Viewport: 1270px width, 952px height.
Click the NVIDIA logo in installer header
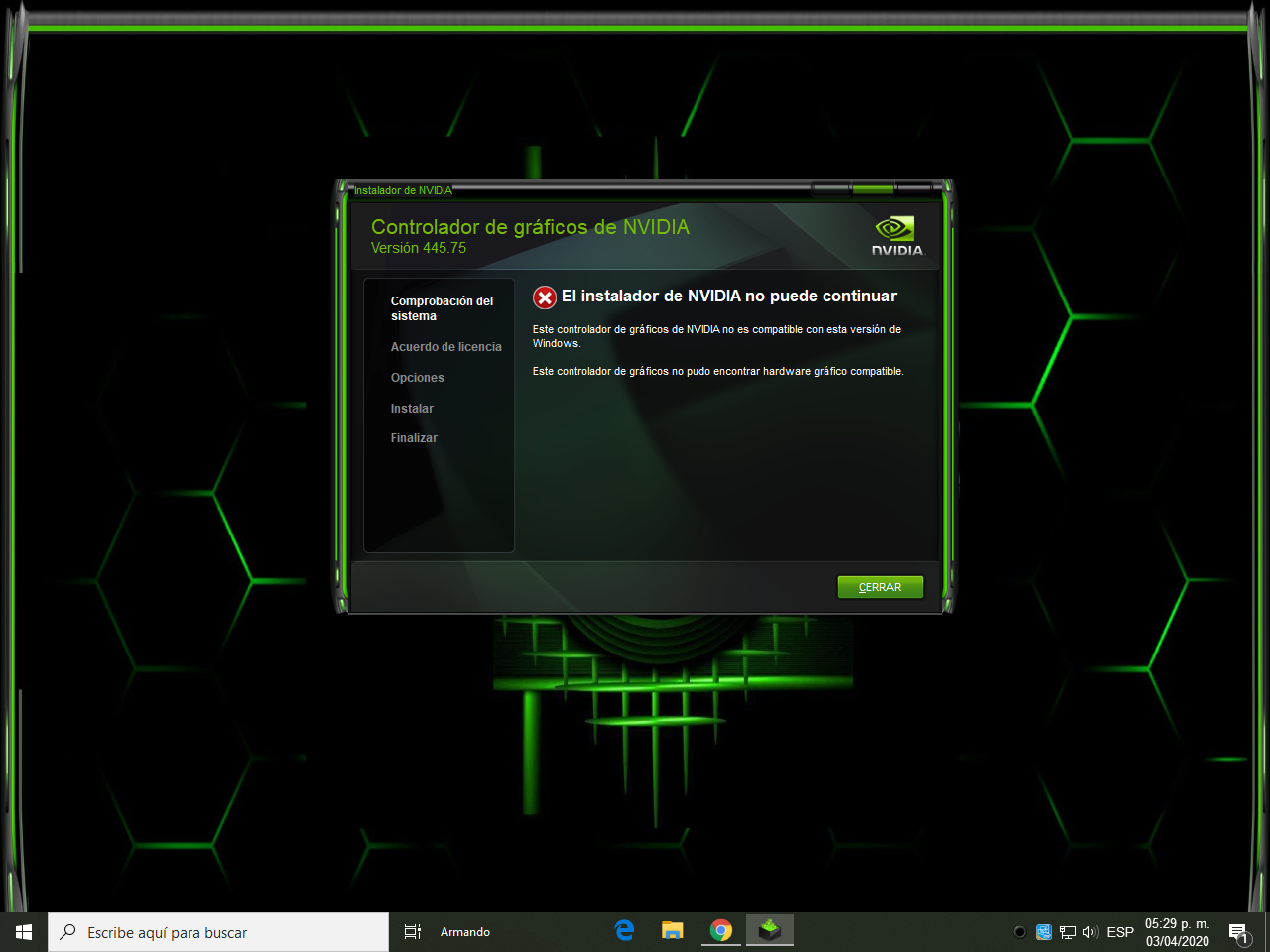(898, 237)
